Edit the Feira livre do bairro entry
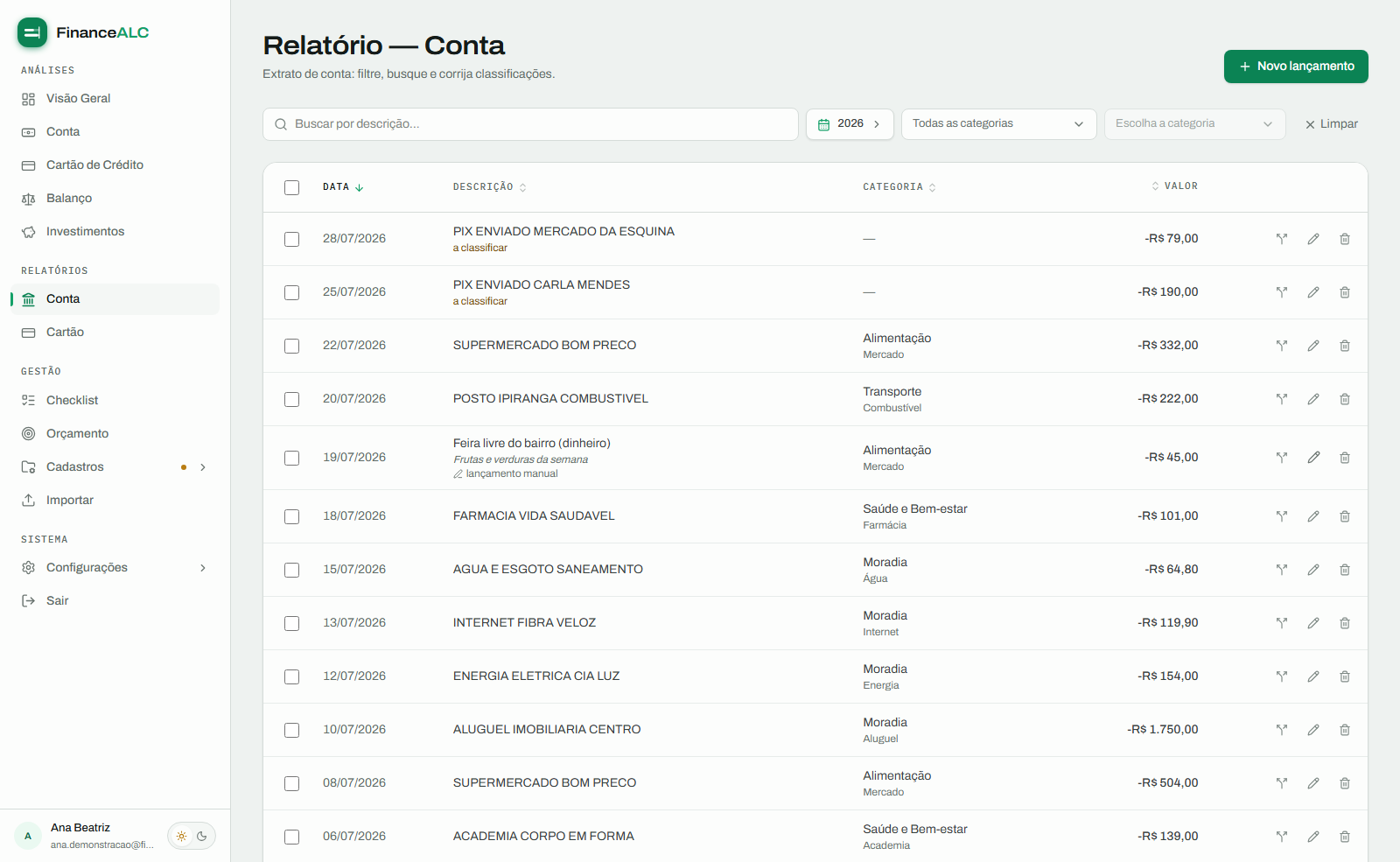 coord(1313,458)
